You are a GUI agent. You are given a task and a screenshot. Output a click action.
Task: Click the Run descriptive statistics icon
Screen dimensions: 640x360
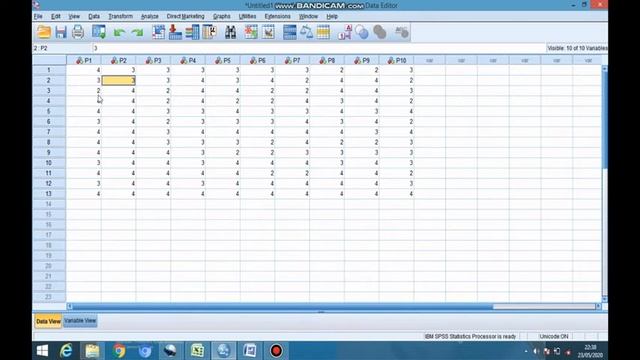[209, 32]
